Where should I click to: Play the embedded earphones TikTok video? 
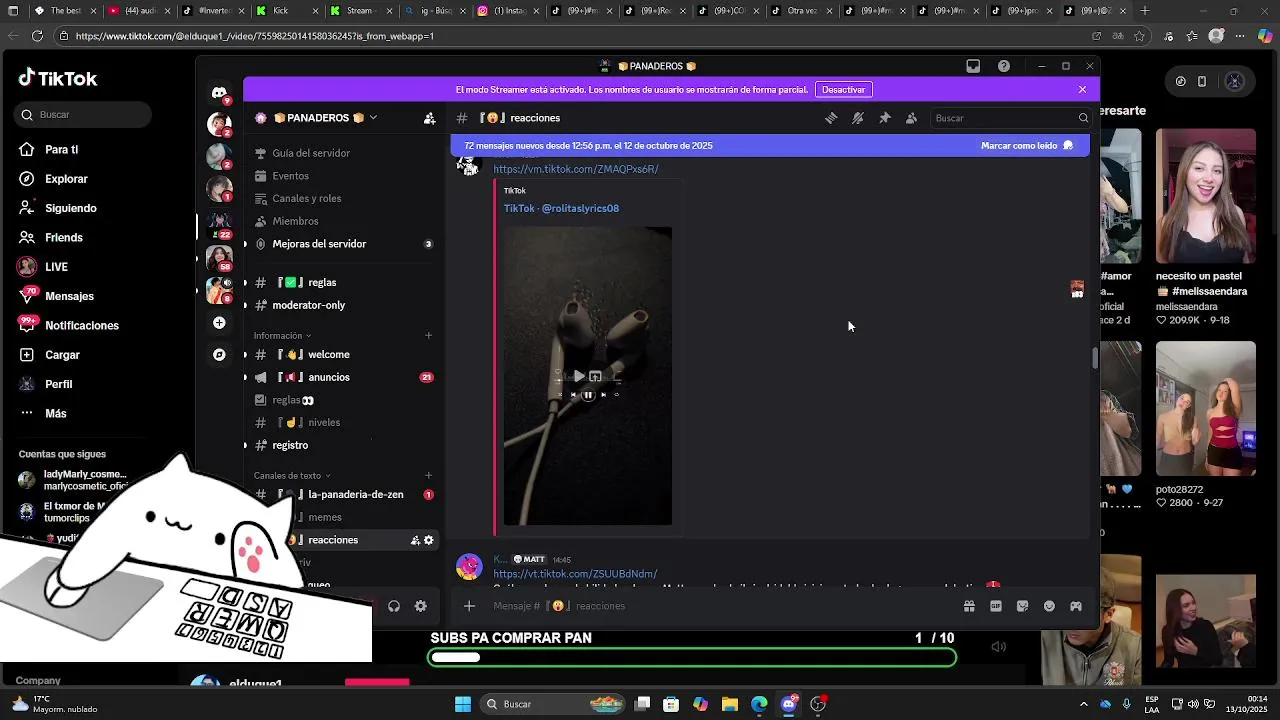(578, 376)
